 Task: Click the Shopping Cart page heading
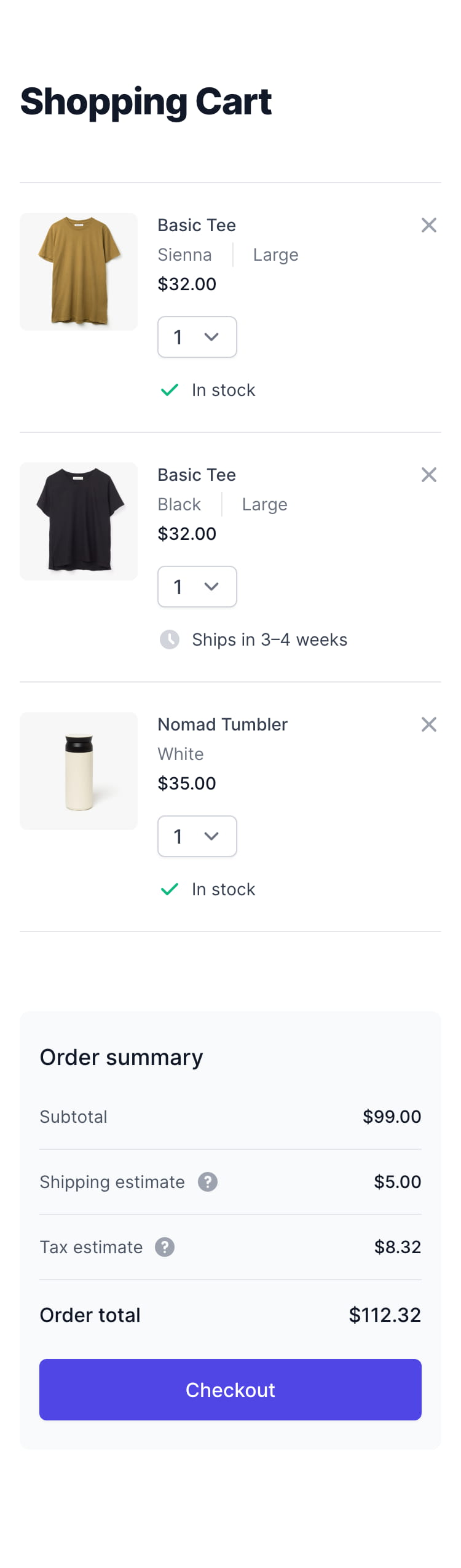coord(146,102)
